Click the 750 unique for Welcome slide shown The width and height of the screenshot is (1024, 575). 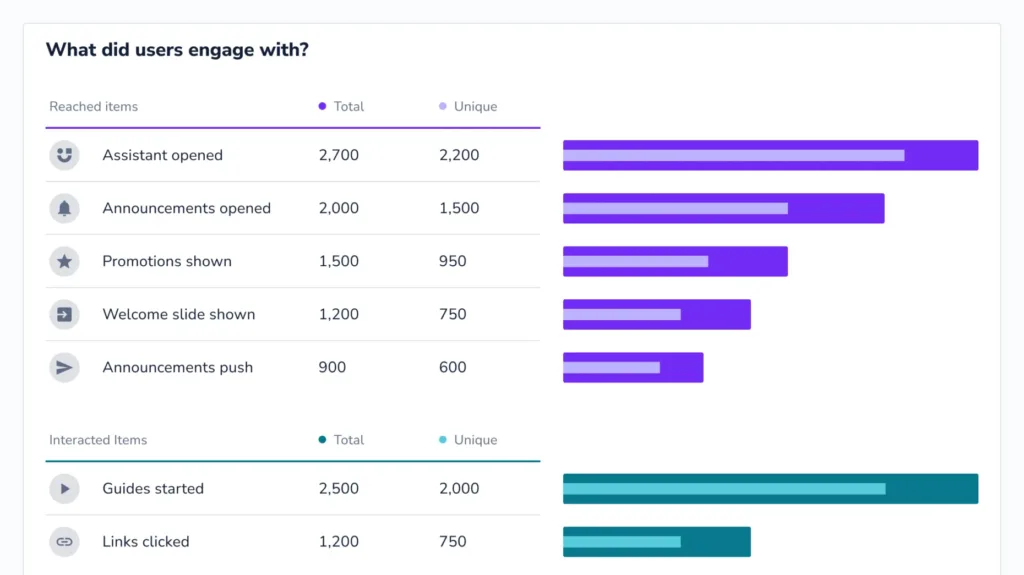453,314
